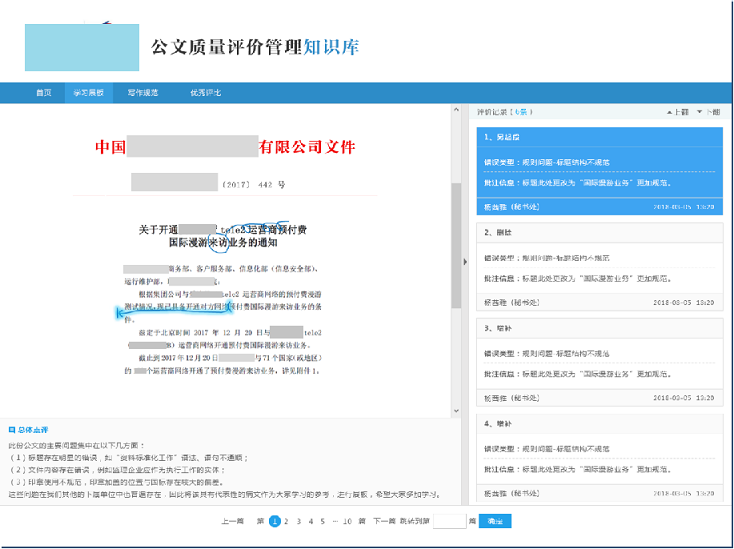Click the page number input field
This screenshot has width=734, height=549.
tap(451, 521)
